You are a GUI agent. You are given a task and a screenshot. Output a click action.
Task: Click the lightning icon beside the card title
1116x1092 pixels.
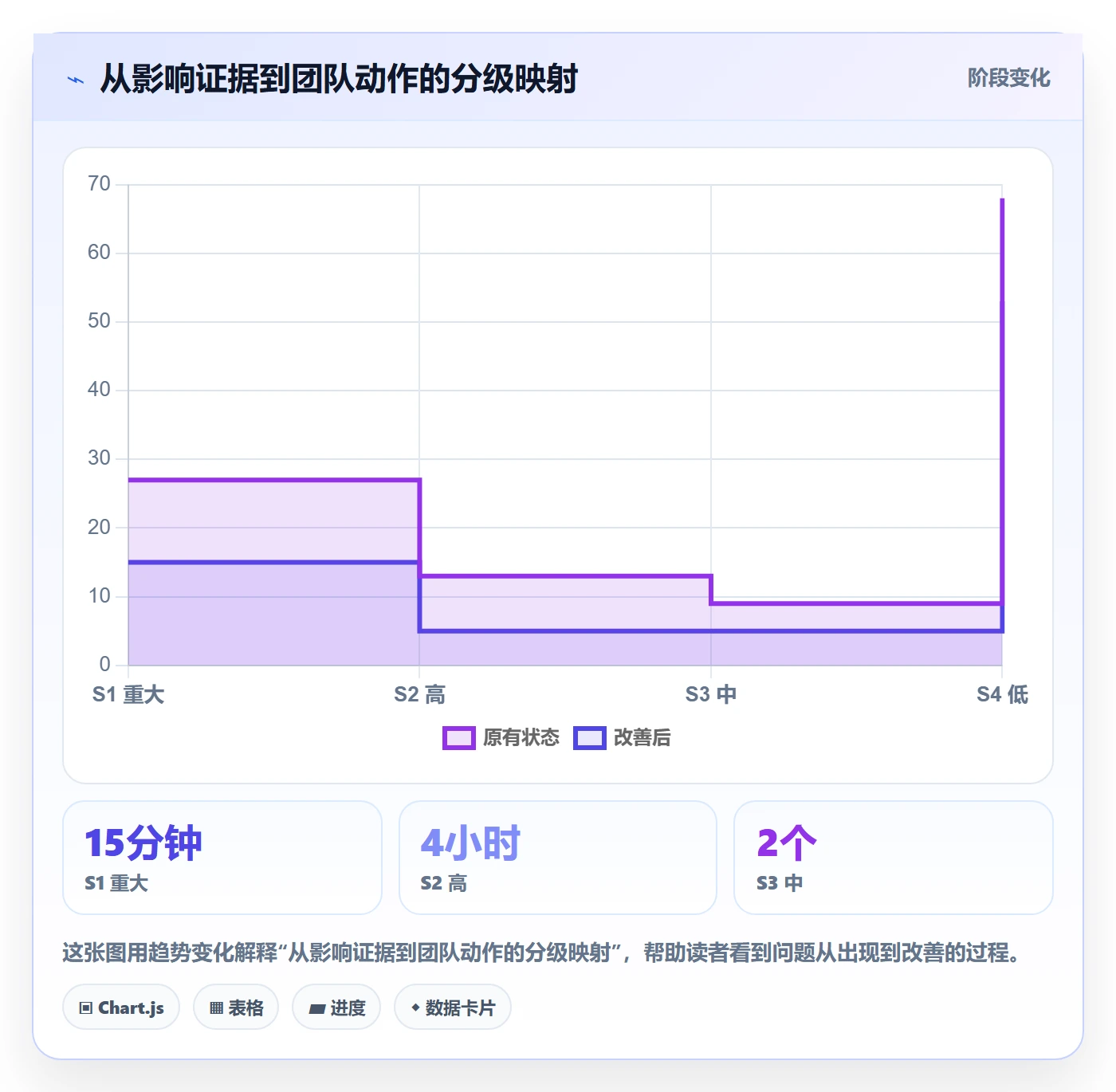point(76,80)
